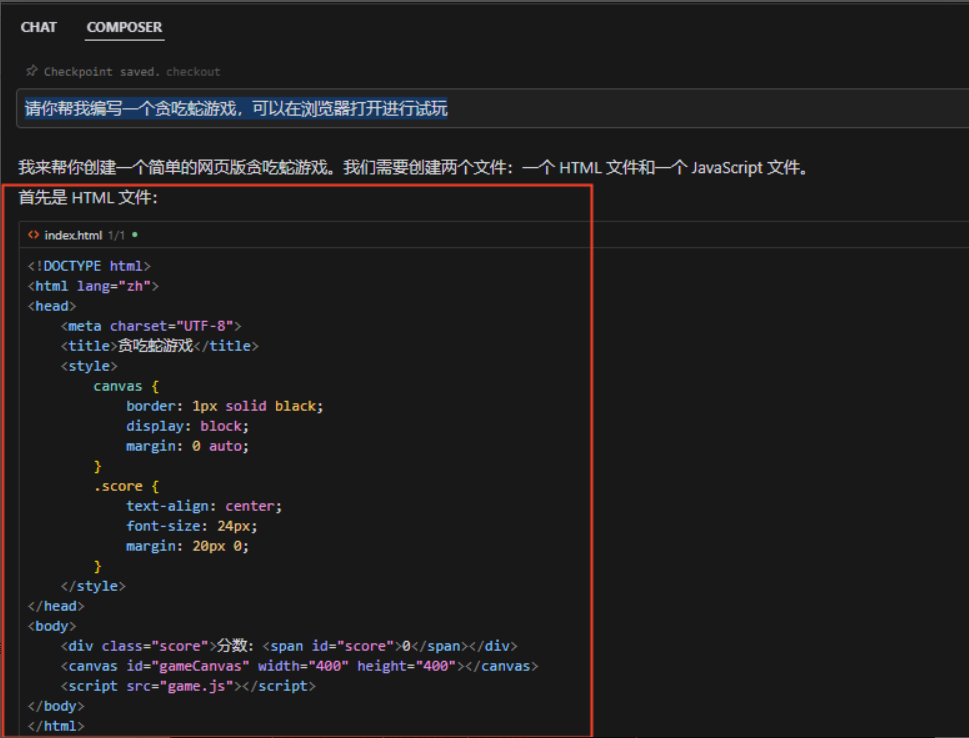Click the reply paragraph mentioning JavaScript 文件
The image size is (969, 738).
click(413, 168)
